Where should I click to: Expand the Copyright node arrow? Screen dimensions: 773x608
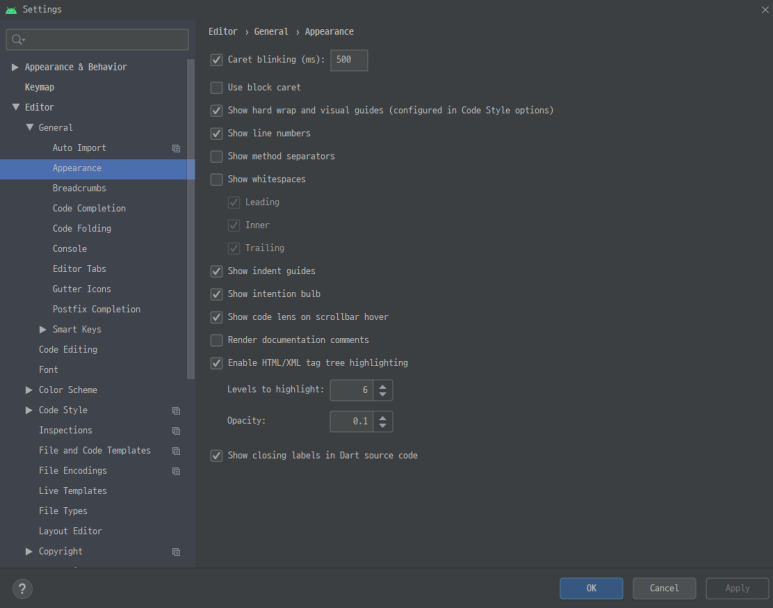pyautogui.click(x=29, y=551)
